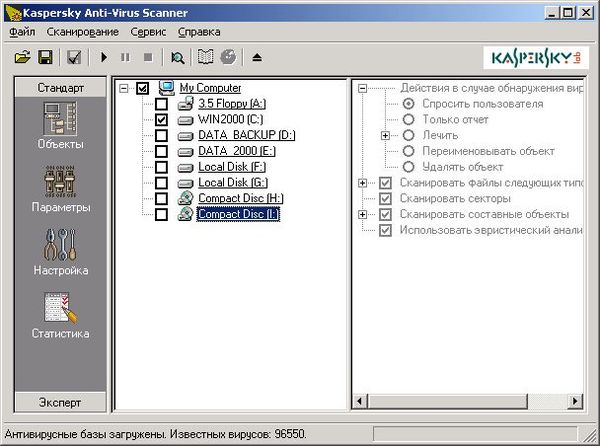Click the WIN2000 (C:) drive icon
This screenshot has width=600, height=446.
tap(186, 120)
